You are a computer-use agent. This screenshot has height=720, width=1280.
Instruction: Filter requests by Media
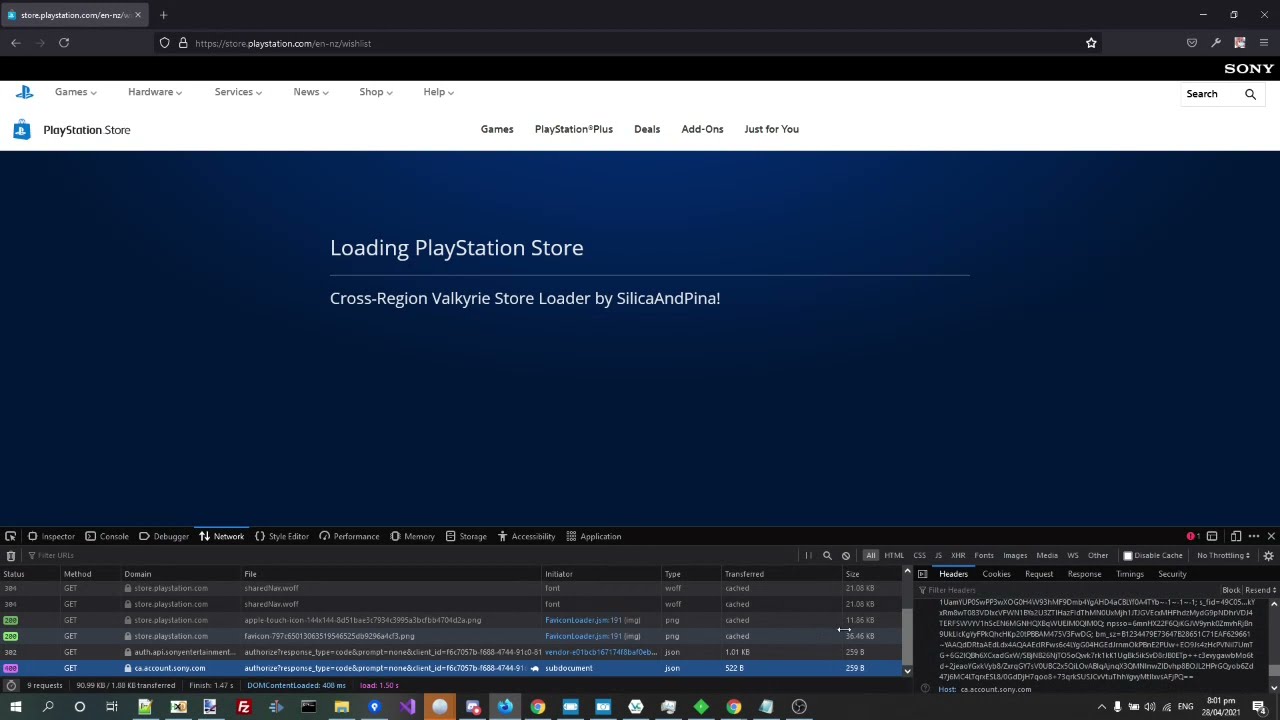pyautogui.click(x=1047, y=555)
